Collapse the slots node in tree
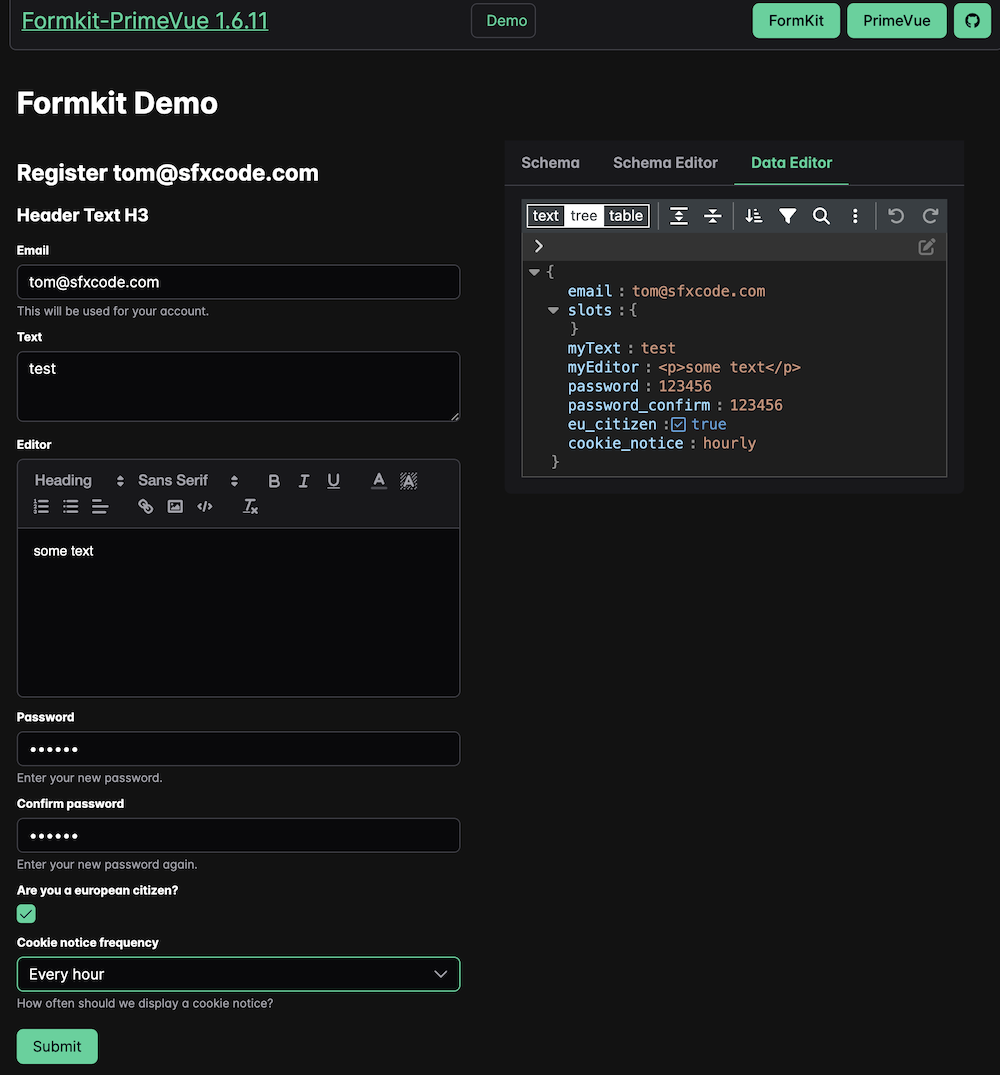This screenshot has width=1000, height=1075. pos(553,311)
